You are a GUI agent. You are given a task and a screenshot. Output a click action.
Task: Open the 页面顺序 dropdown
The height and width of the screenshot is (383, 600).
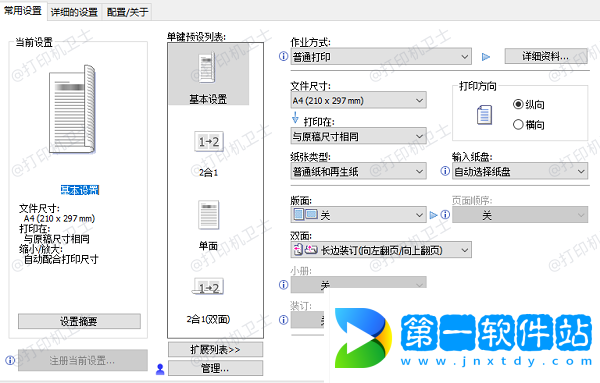(x=520, y=215)
